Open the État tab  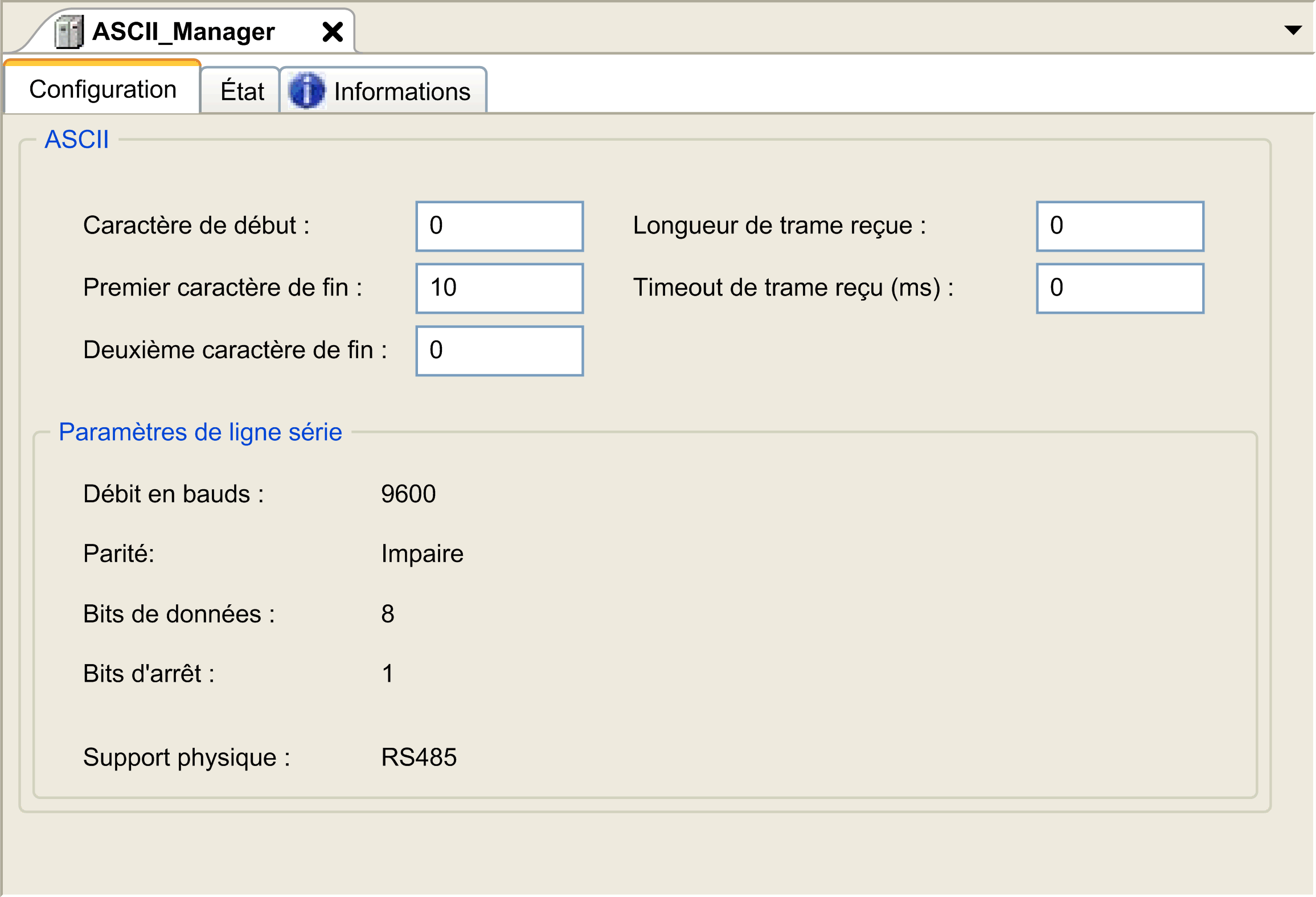tap(241, 91)
